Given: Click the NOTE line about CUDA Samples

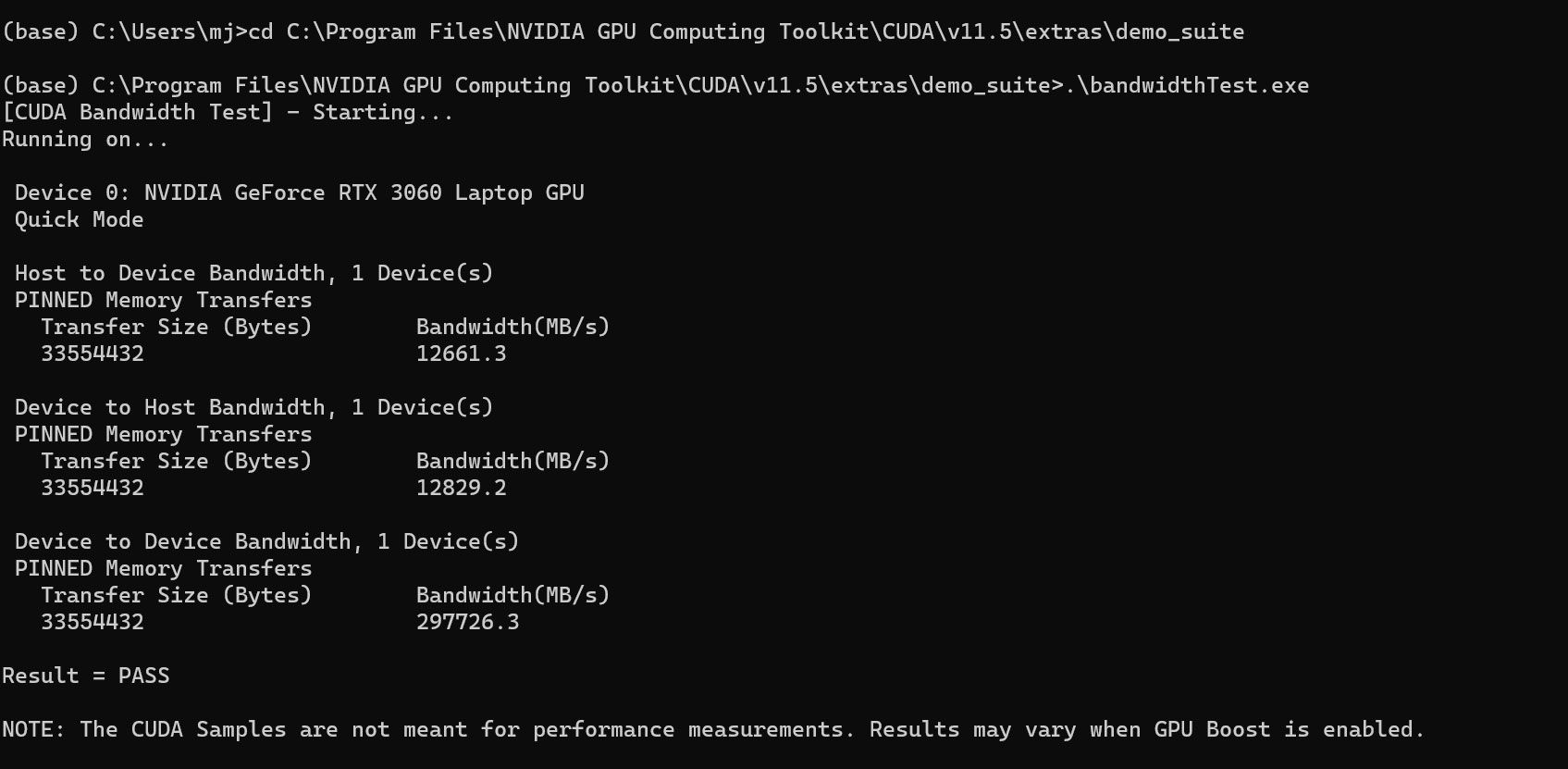Looking at the screenshot, I should coord(712,730).
